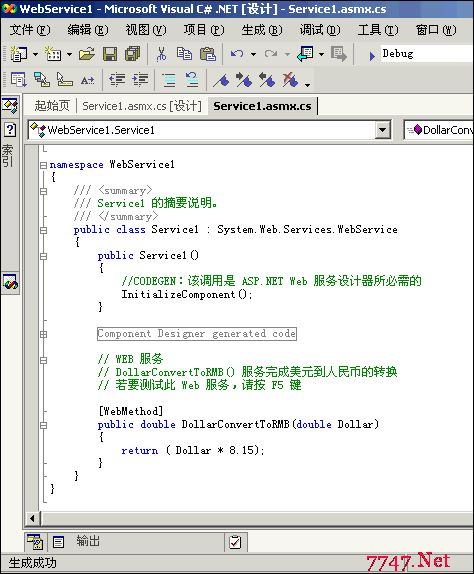Open the Undo history dropdown arrow

click(253, 54)
